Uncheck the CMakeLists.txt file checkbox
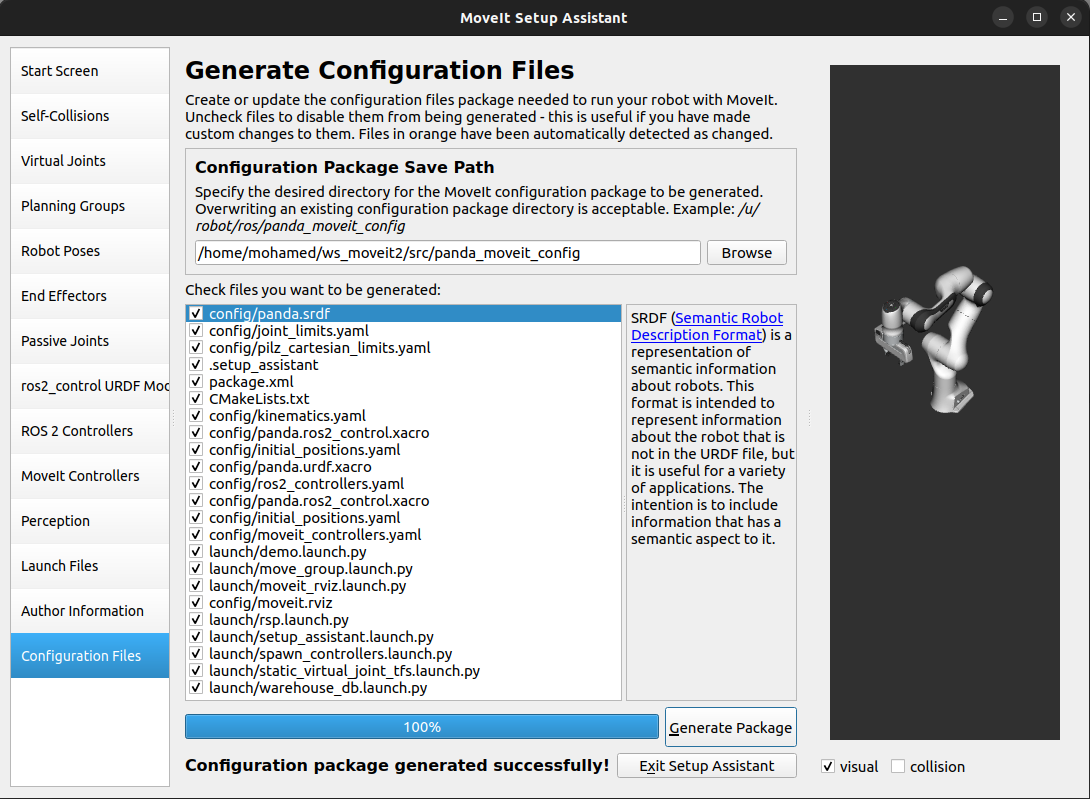The width and height of the screenshot is (1090, 799). coord(196,399)
